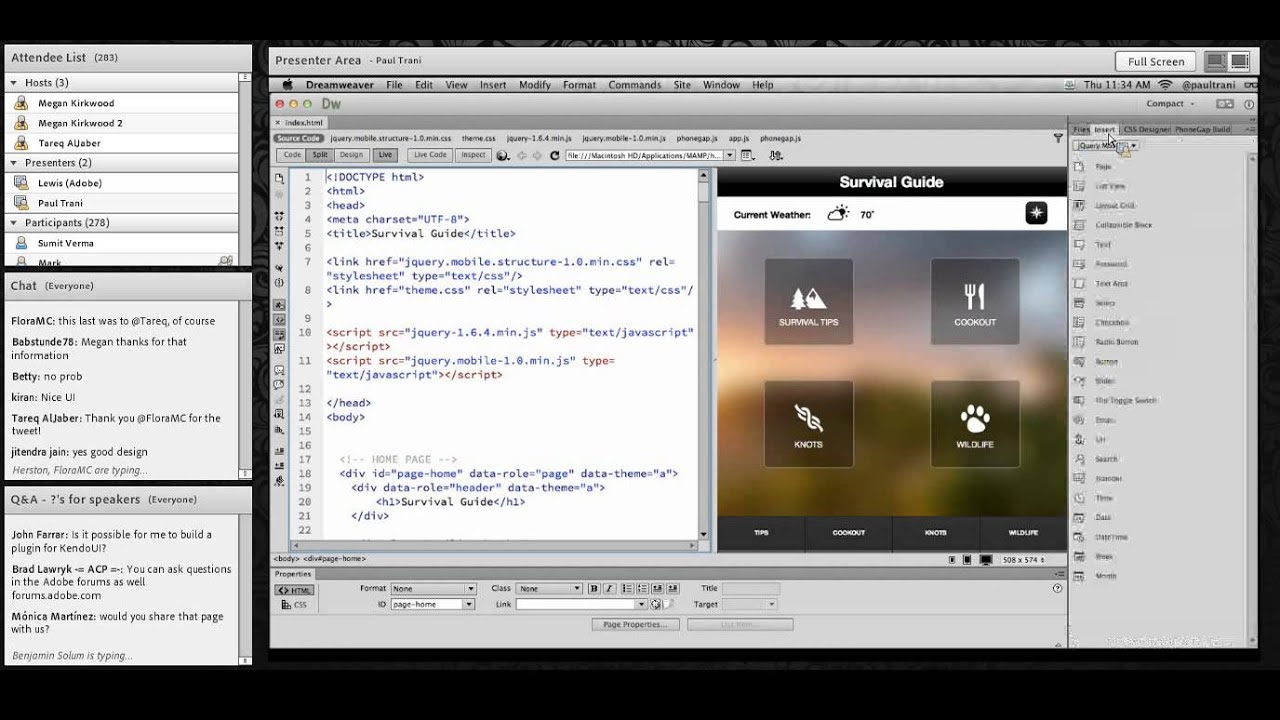Switch to Split view
The width and height of the screenshot is (1280, 720).
320,155
